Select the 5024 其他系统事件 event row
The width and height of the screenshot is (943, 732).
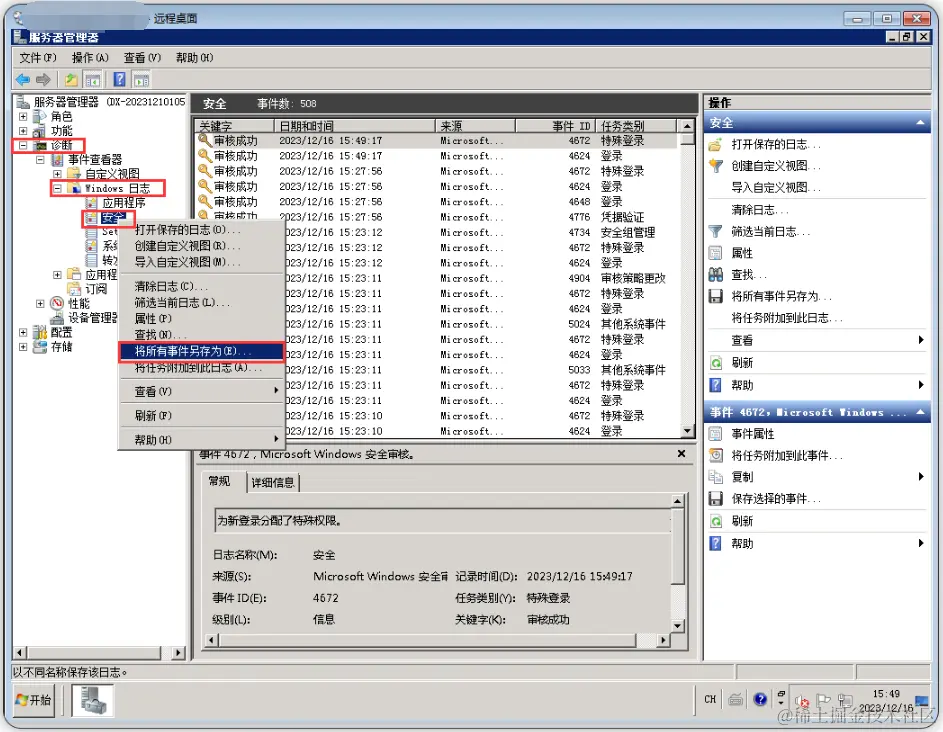coord(439,324)
